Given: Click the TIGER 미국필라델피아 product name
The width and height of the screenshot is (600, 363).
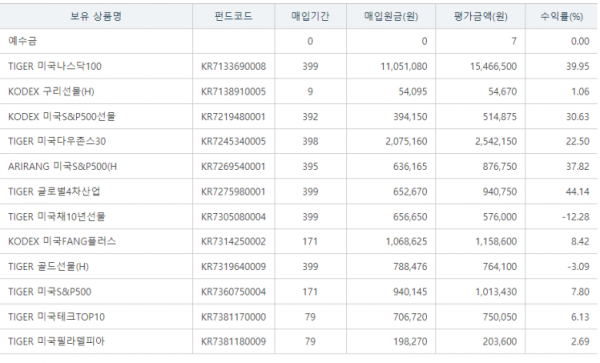Looking at the screenshot, I should coord(56,341).
